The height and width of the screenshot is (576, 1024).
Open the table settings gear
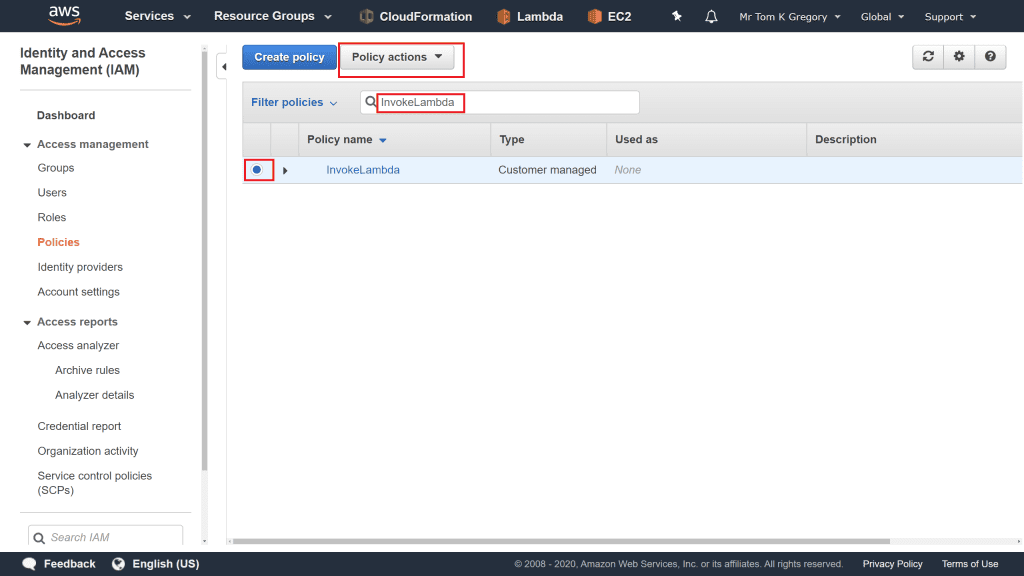959,57
